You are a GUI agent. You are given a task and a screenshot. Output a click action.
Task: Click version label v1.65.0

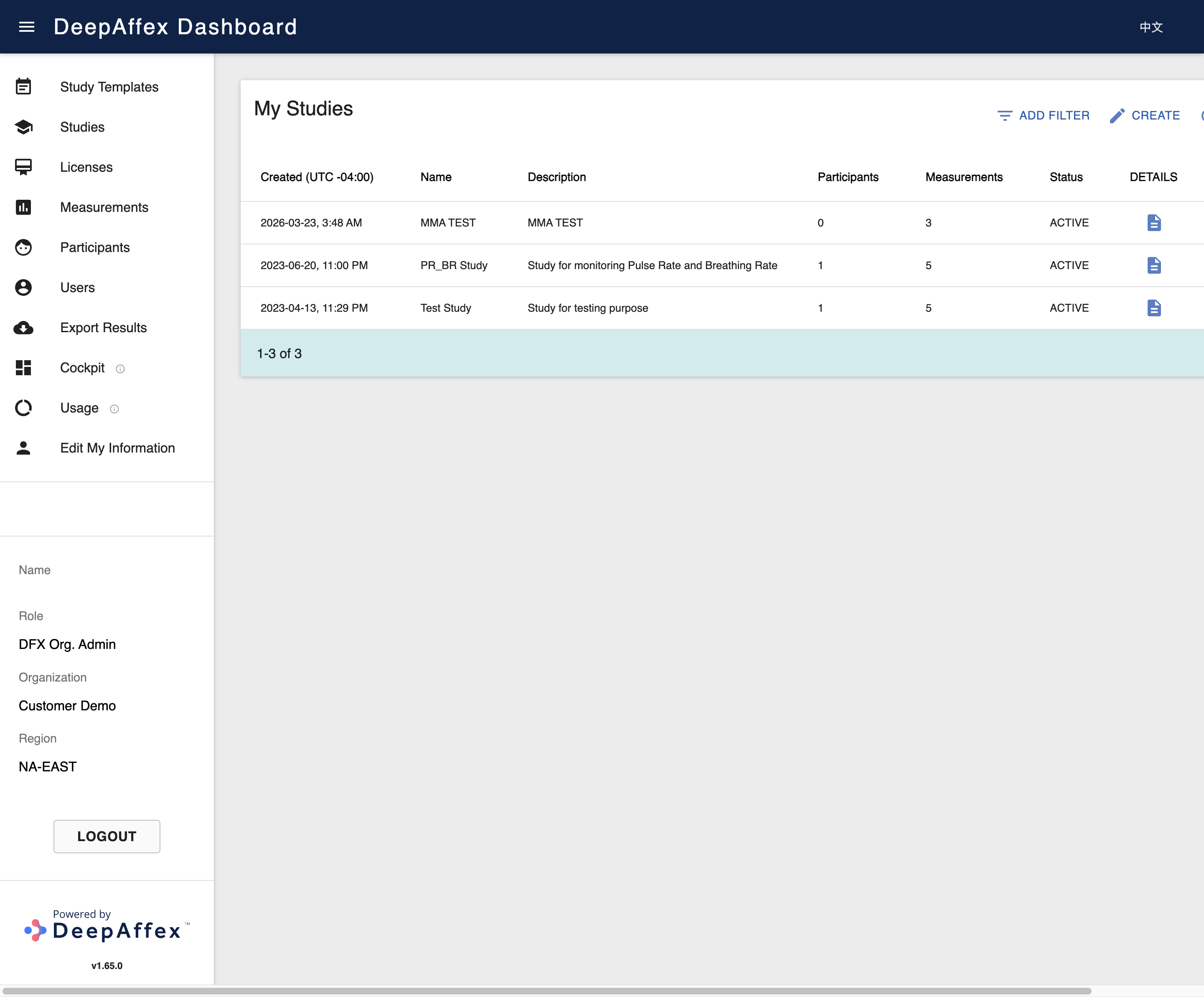click(107, 966)
